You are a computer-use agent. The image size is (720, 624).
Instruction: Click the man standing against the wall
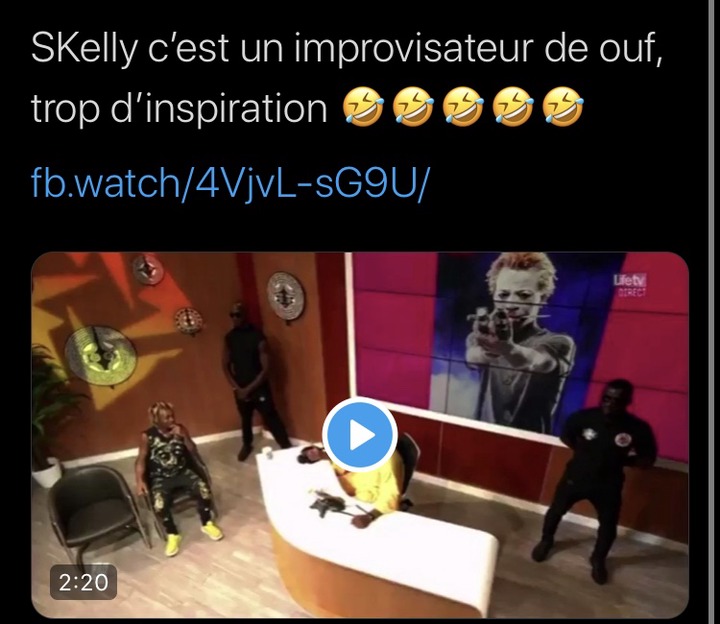[x=250, y=381]
